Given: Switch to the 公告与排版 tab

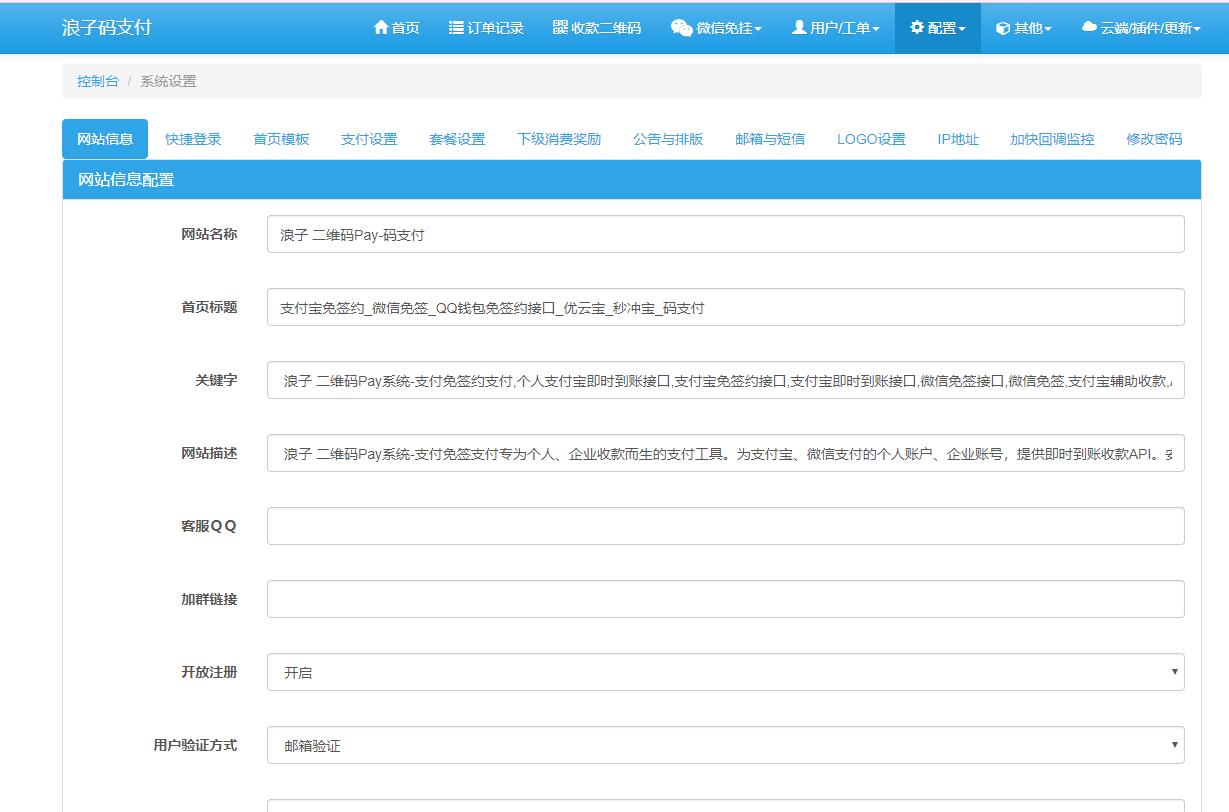Looking at the screenshot, I should click(x=668, y=139).
